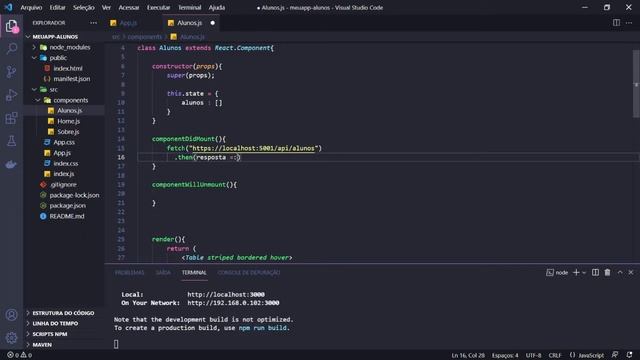Switch to the SAÍDA panel tab

(x=163, y=272)
